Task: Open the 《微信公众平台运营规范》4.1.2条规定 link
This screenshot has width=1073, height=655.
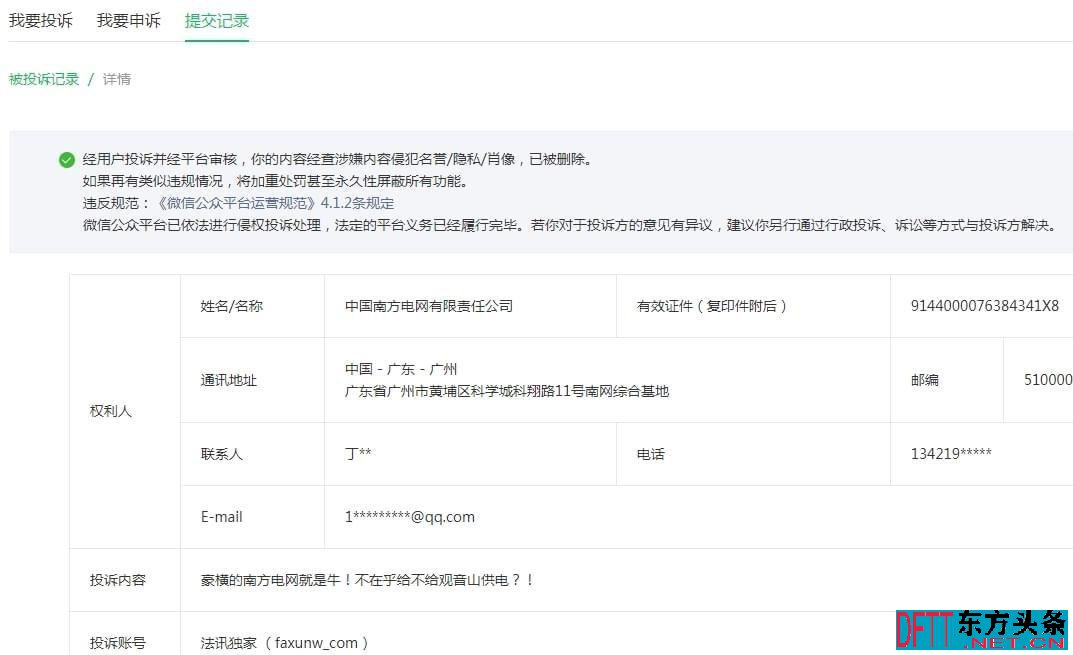Action: (x=275, y=203)
